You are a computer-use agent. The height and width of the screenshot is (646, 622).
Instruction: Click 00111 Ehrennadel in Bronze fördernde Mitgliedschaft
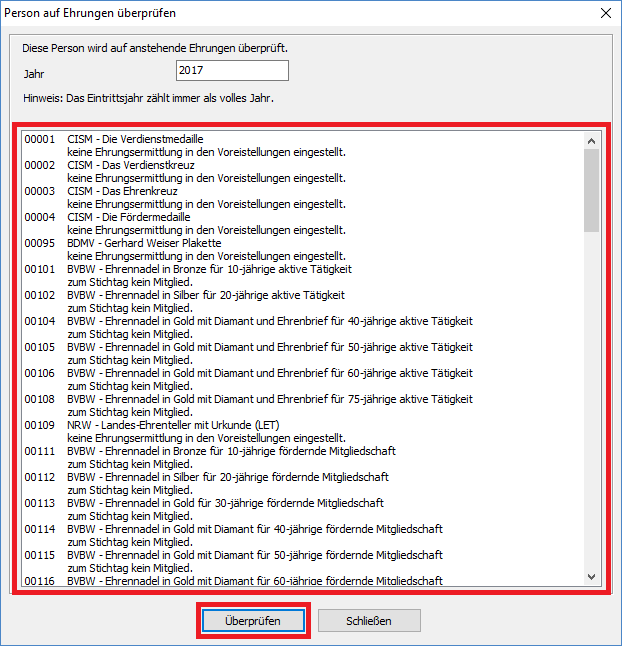point(229,451)
